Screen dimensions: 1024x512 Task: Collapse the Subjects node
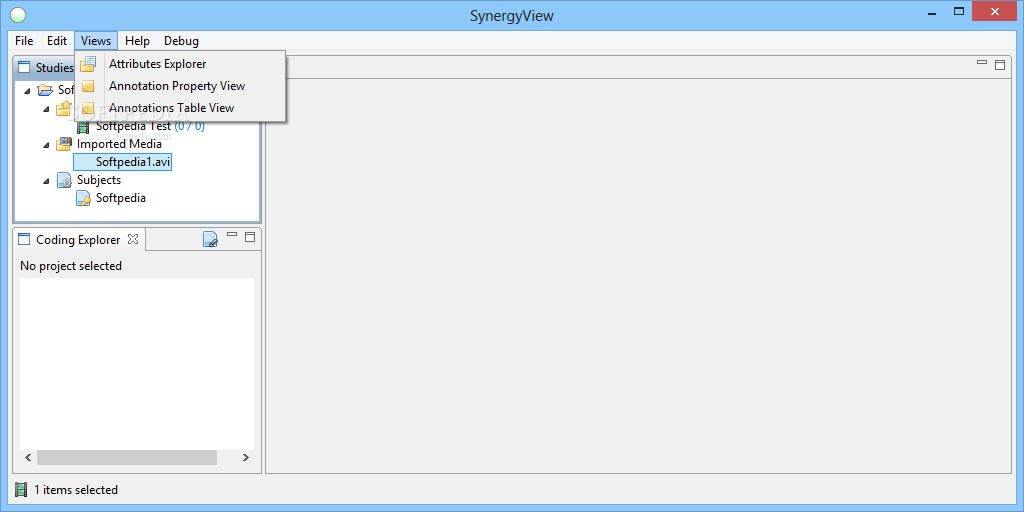point(46,180)
